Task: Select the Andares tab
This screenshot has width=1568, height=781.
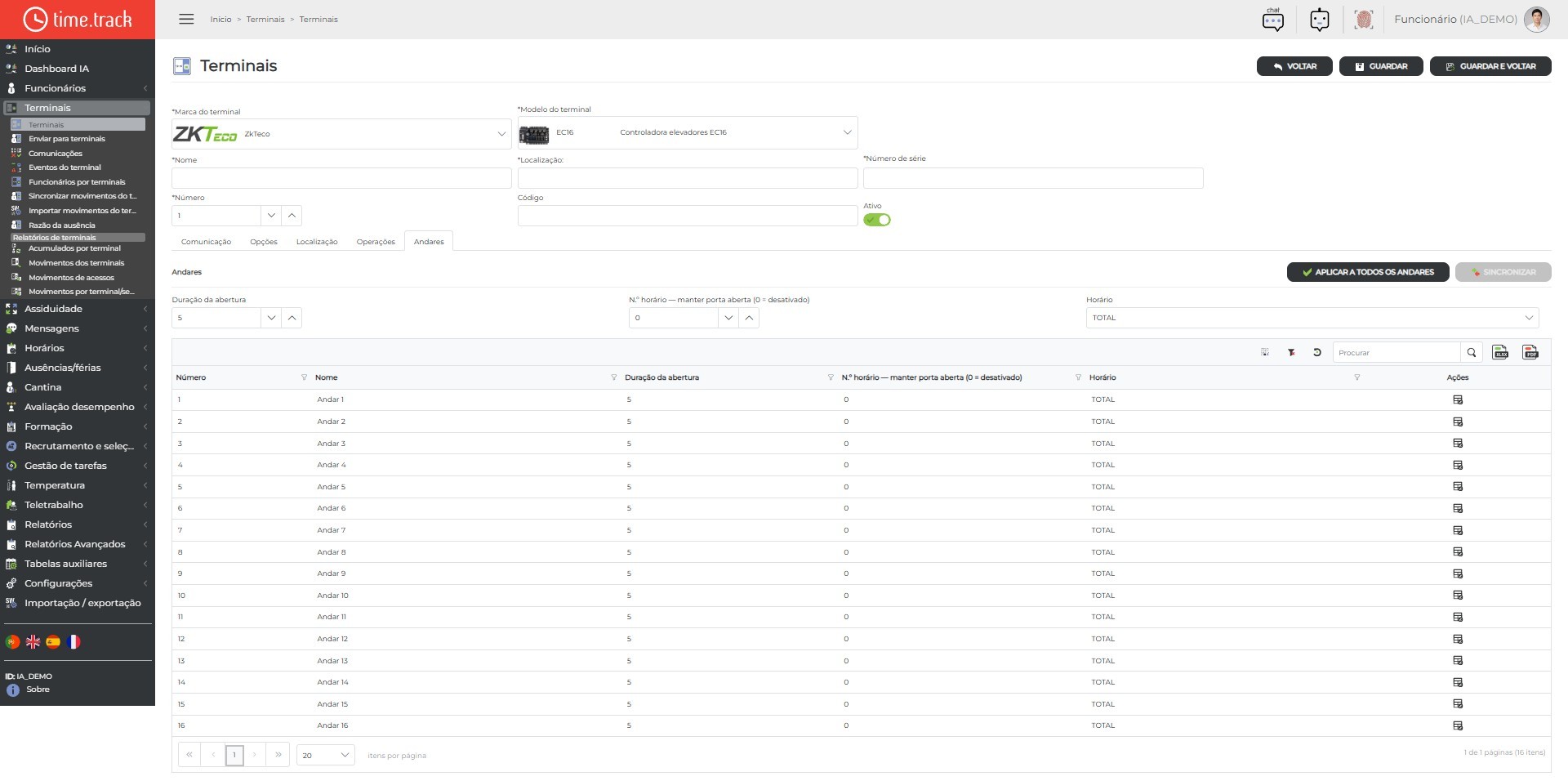Action: (429, 242)
